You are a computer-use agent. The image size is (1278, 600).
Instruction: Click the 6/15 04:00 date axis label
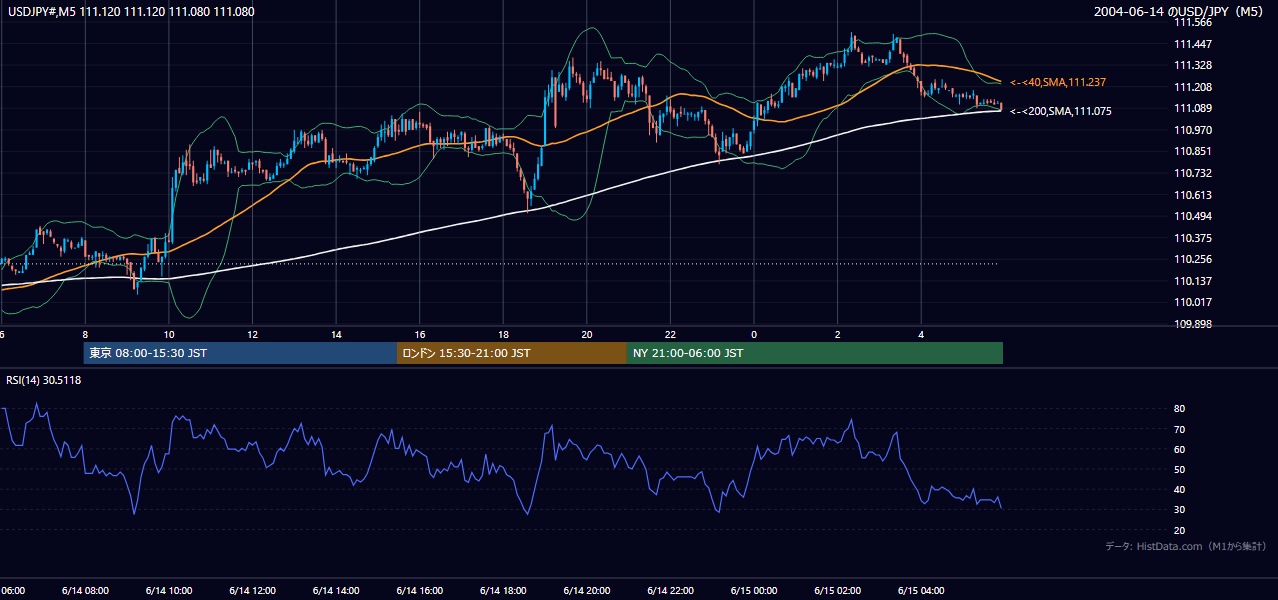pos(921,590)
